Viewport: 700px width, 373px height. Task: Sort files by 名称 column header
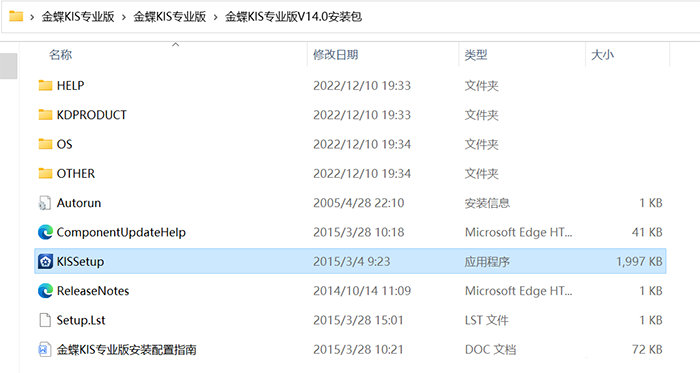[x=60, y=55]
